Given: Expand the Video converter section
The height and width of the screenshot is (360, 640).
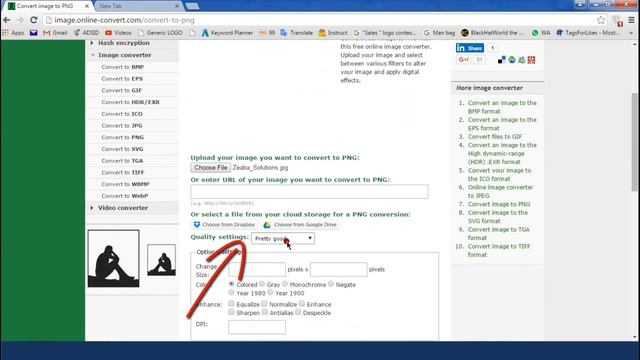Looking at the screenshot, I should [123, 208].
